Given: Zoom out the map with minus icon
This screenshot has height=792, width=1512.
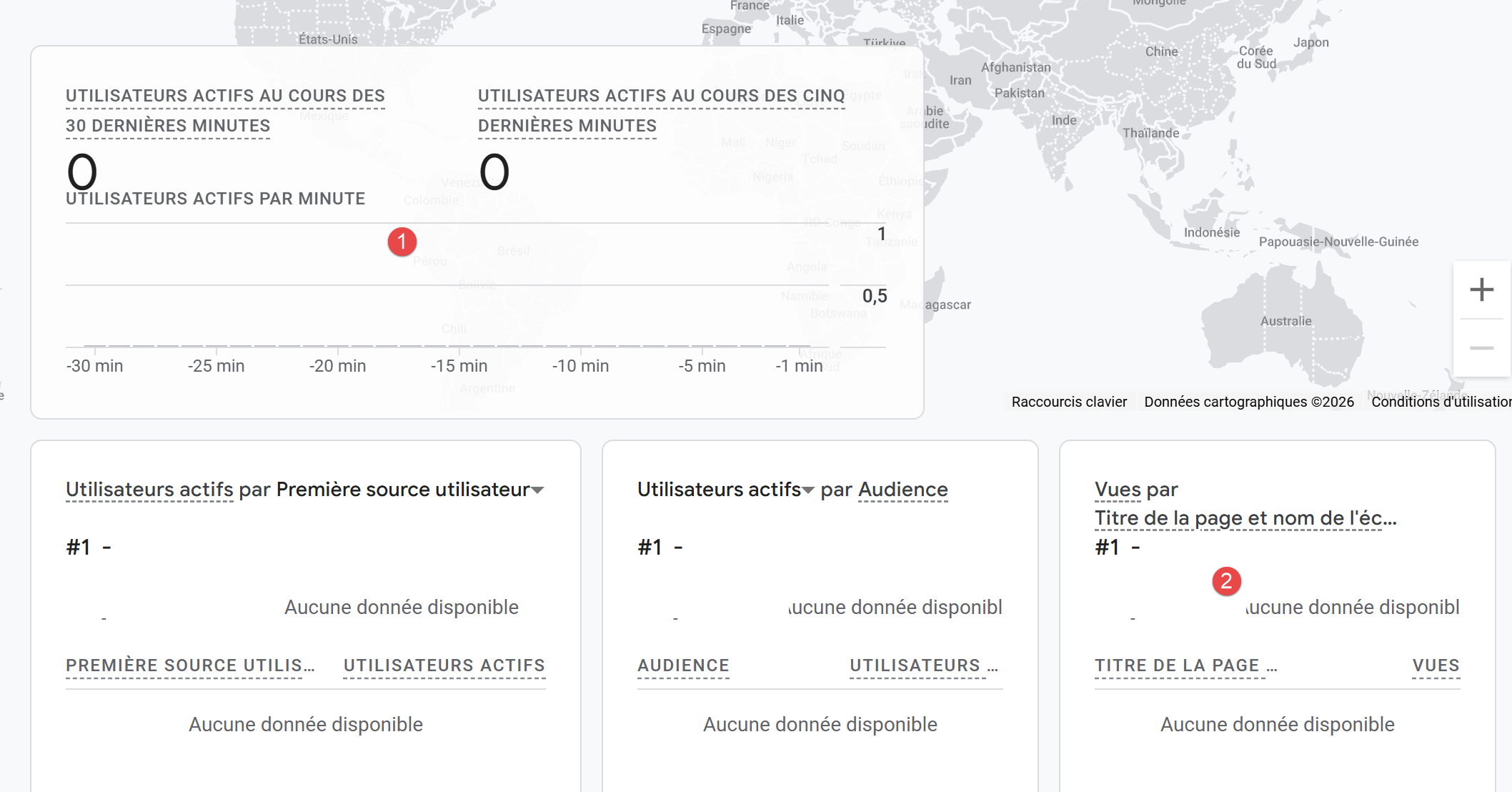Looking at the screenshot, I should coord(1481,348).
